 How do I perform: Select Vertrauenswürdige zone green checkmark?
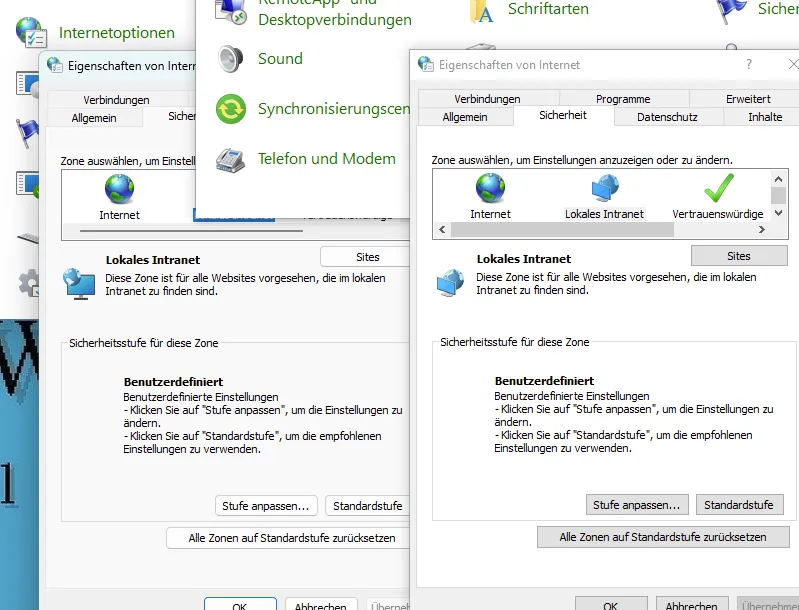click(718, 188)
